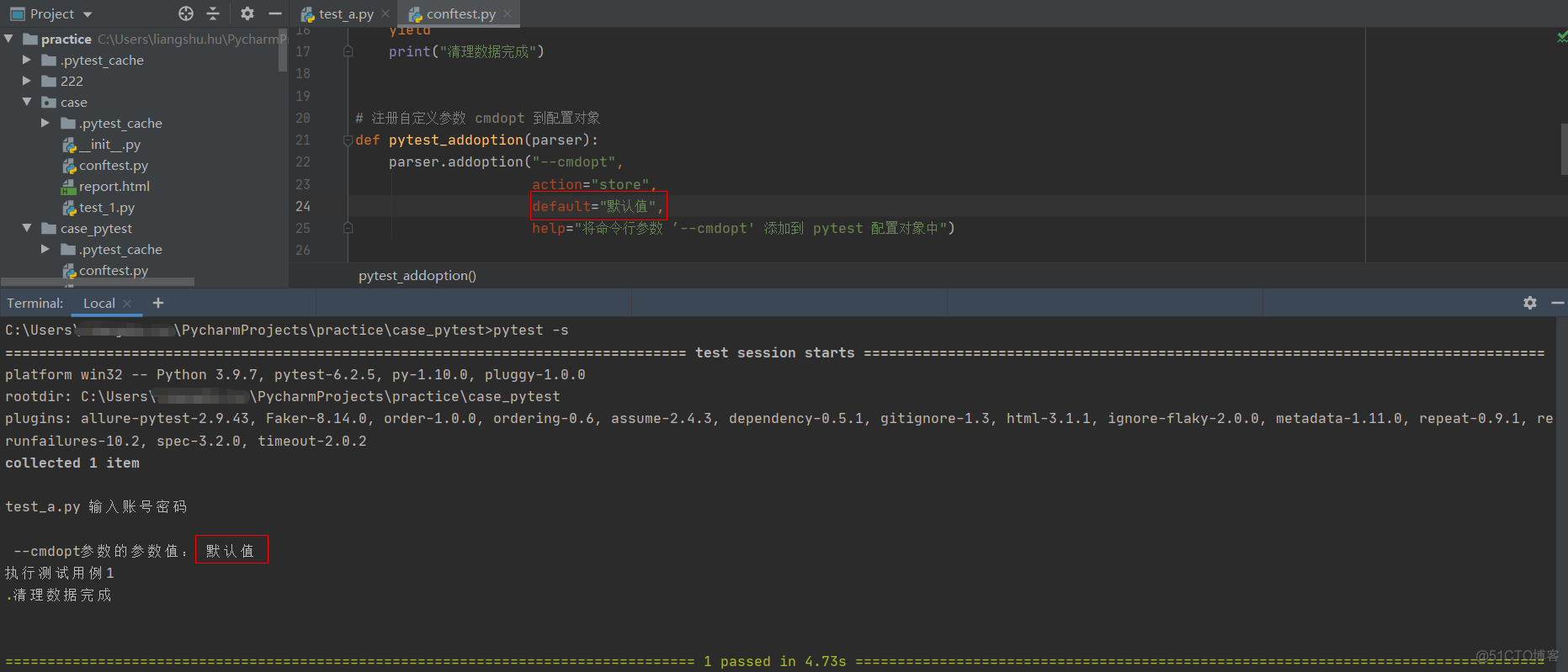Select test_1.py in project tree
Viewport: 1568px width, 672px height.
click(x=107, y=208)
